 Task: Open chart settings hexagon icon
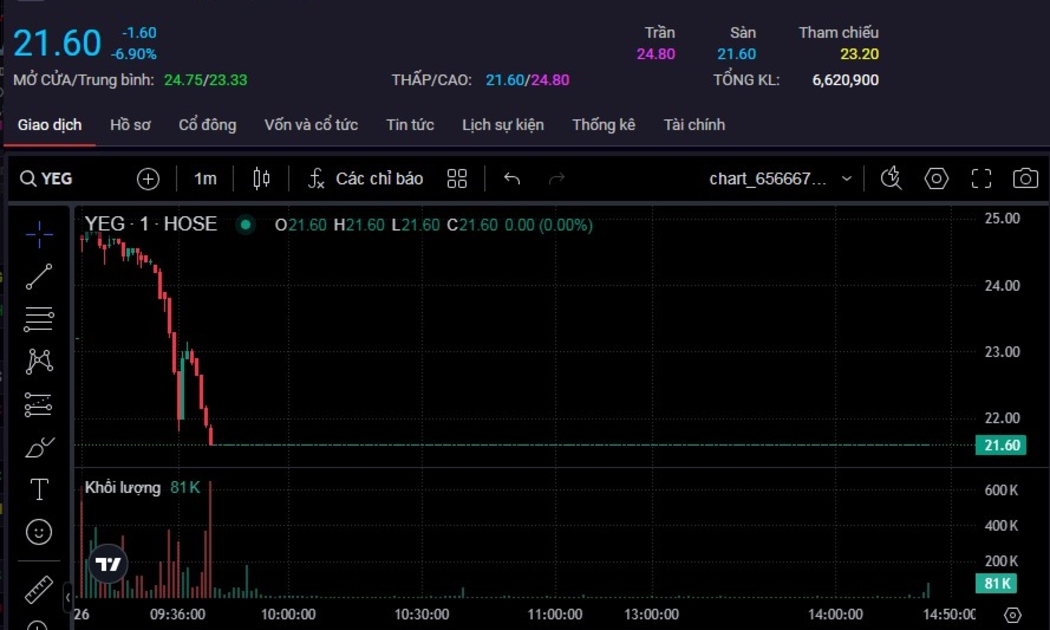pyautogui.click(x=936, y=179)
